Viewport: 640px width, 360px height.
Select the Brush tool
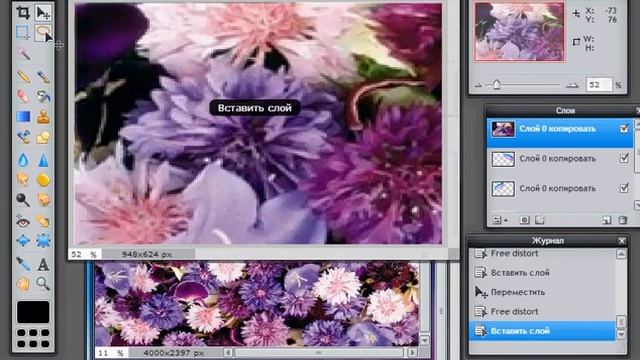[43, 76]
